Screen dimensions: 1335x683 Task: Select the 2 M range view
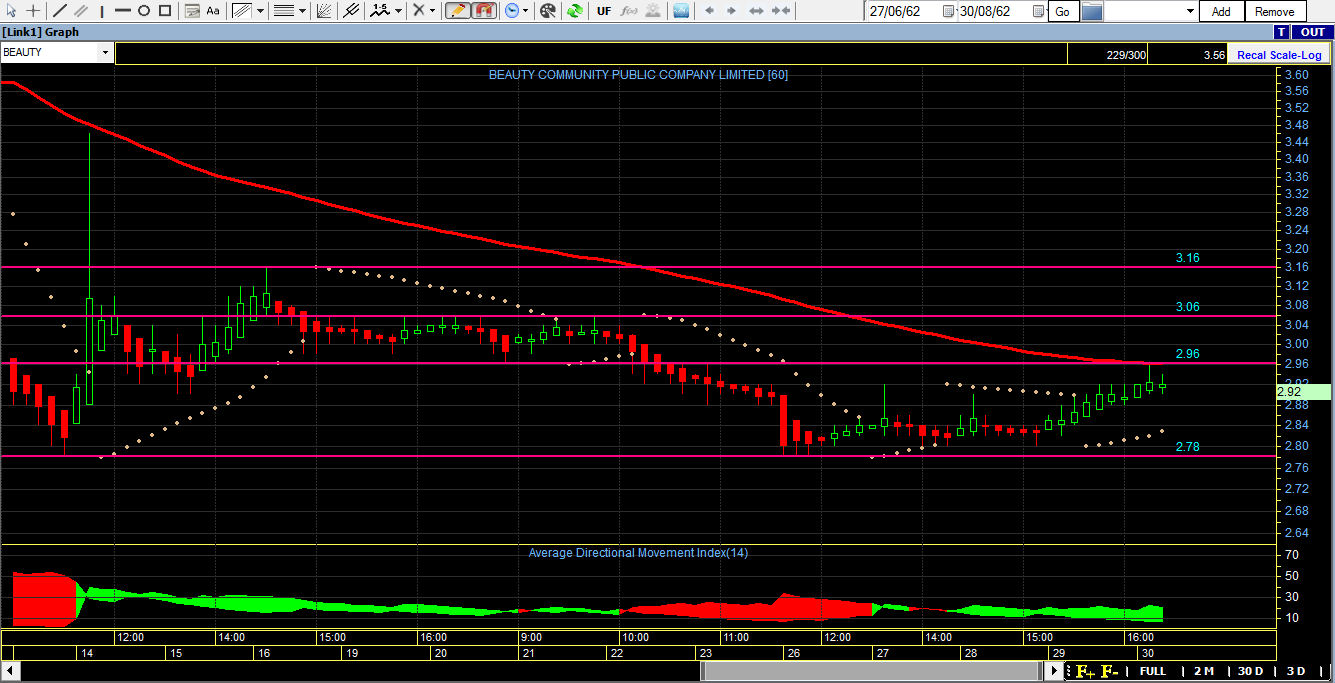click(x=1204, y=671)
